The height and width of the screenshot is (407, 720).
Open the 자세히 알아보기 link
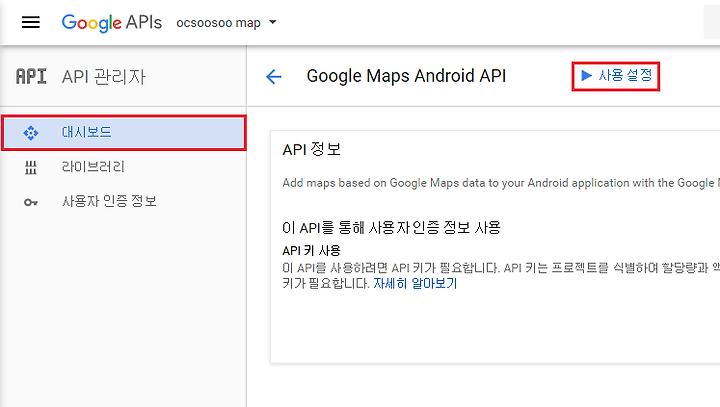tap(415, 283)
